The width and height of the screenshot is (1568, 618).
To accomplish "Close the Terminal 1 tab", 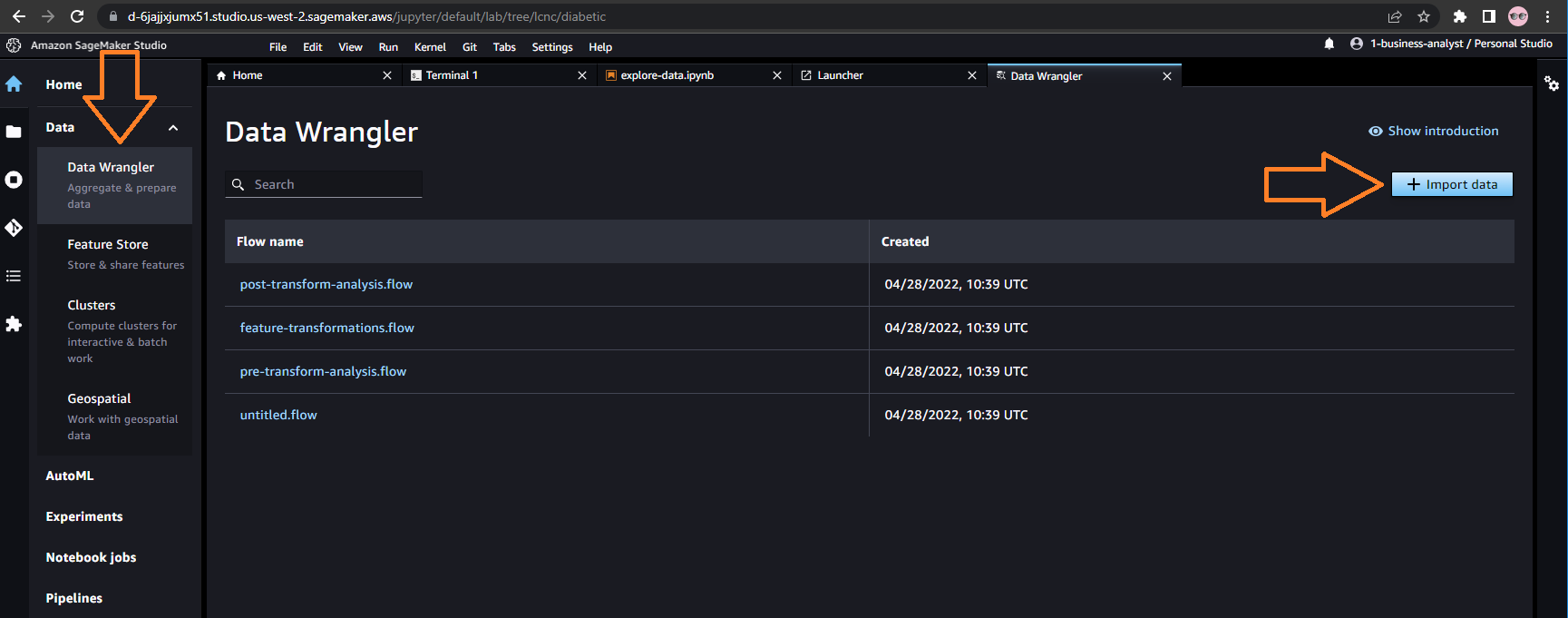I will pyautogui.click(x=582, y=75).
